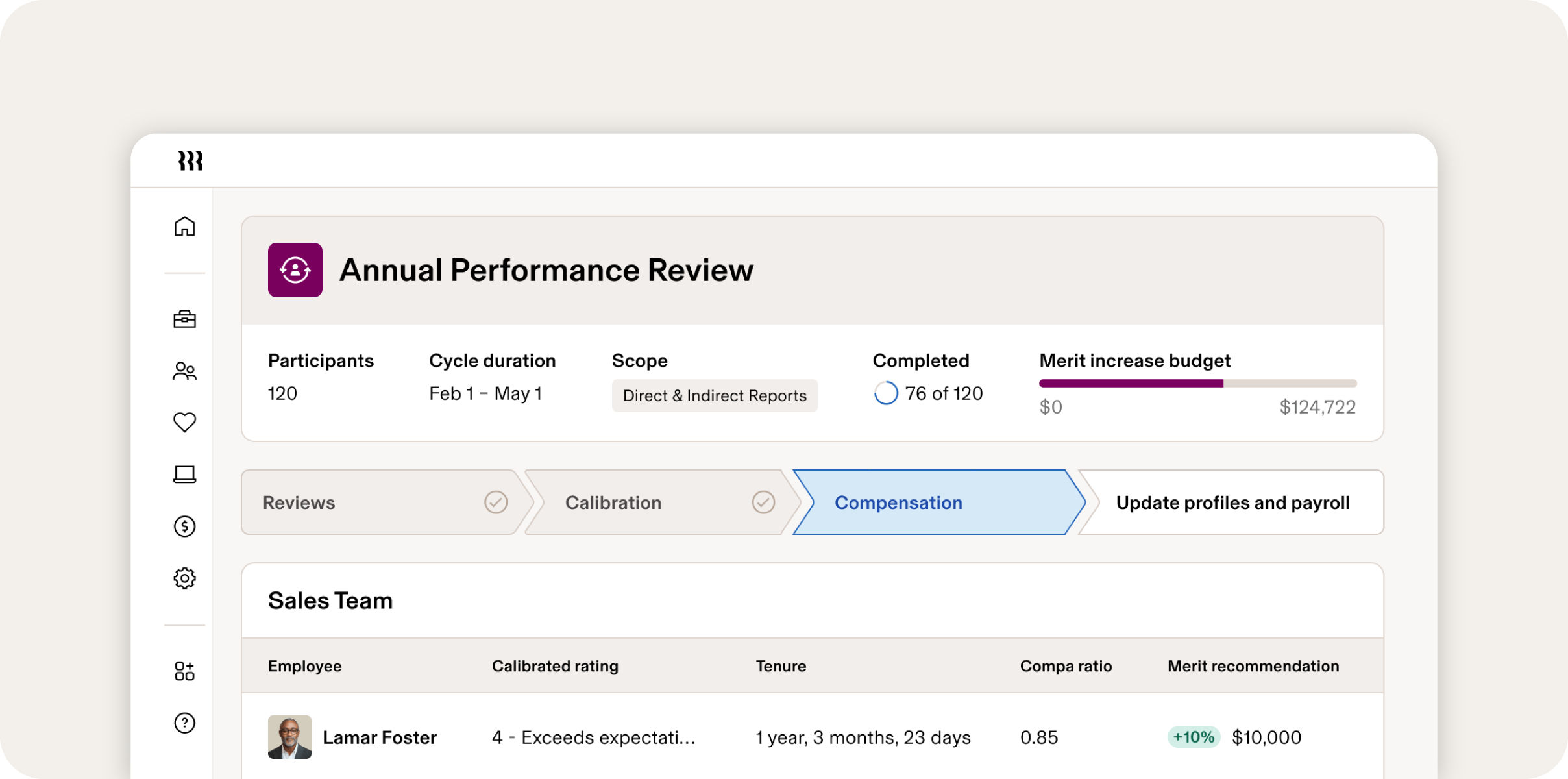Screen dimensions: 1568x779
Task: Click the +10% merit badge
Action: [1194, 737]
